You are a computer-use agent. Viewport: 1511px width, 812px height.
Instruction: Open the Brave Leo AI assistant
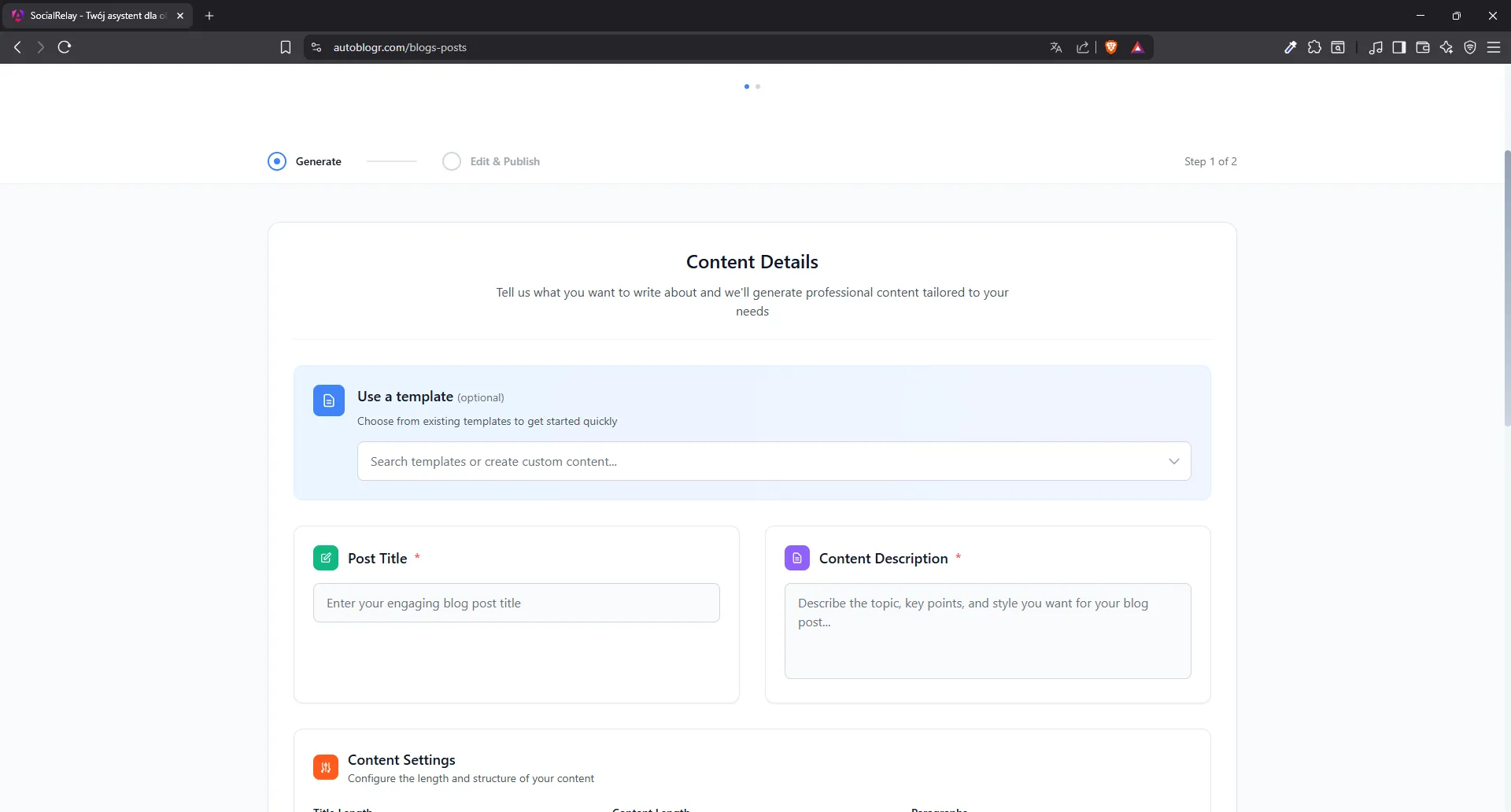[1447, 47]
